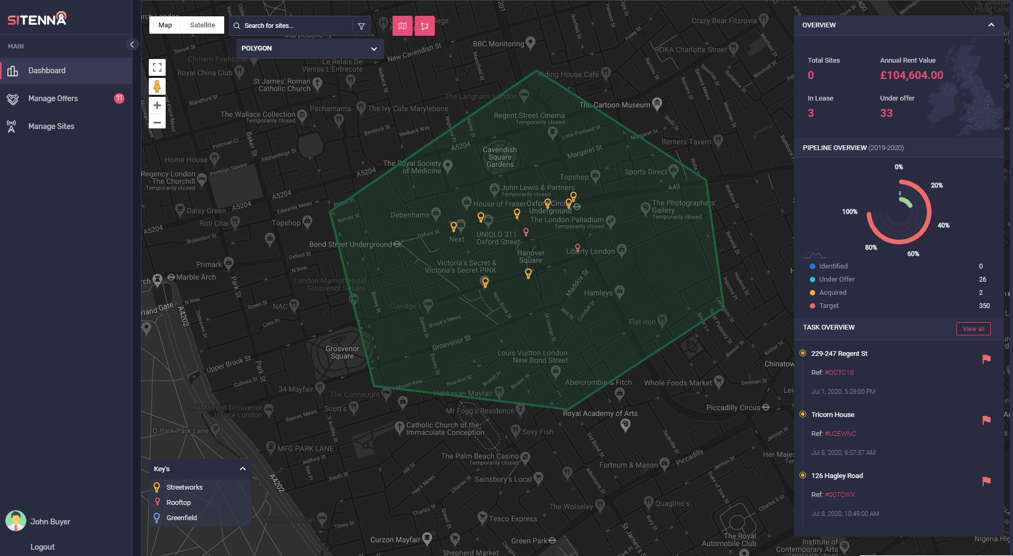Zoom in on the map
Viewport: 1013px width, 556px height.
pyautogui.click(x=157, y=105)
